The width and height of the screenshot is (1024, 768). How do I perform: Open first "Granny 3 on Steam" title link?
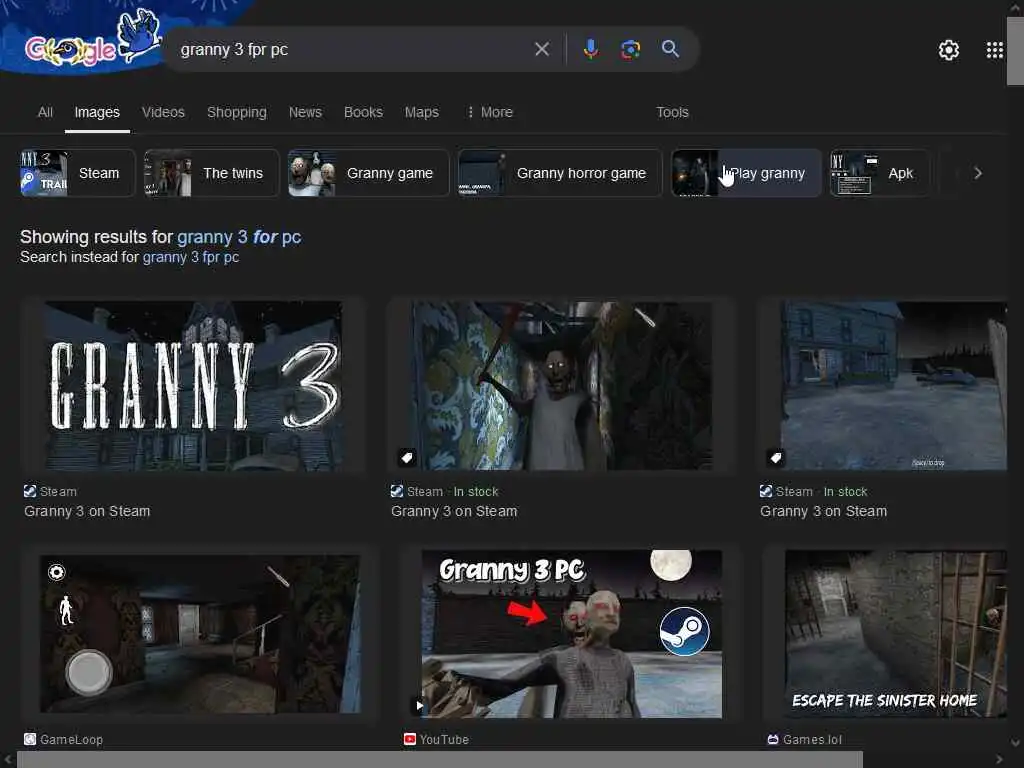click(87, 511)
